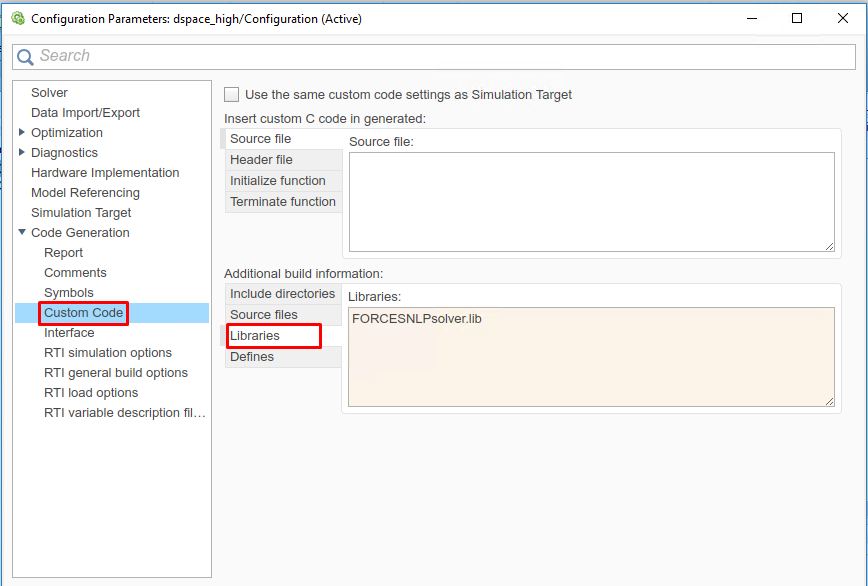Click the Configuration Parameters window icon
The image size is (868, 586).
pos(17,18)
